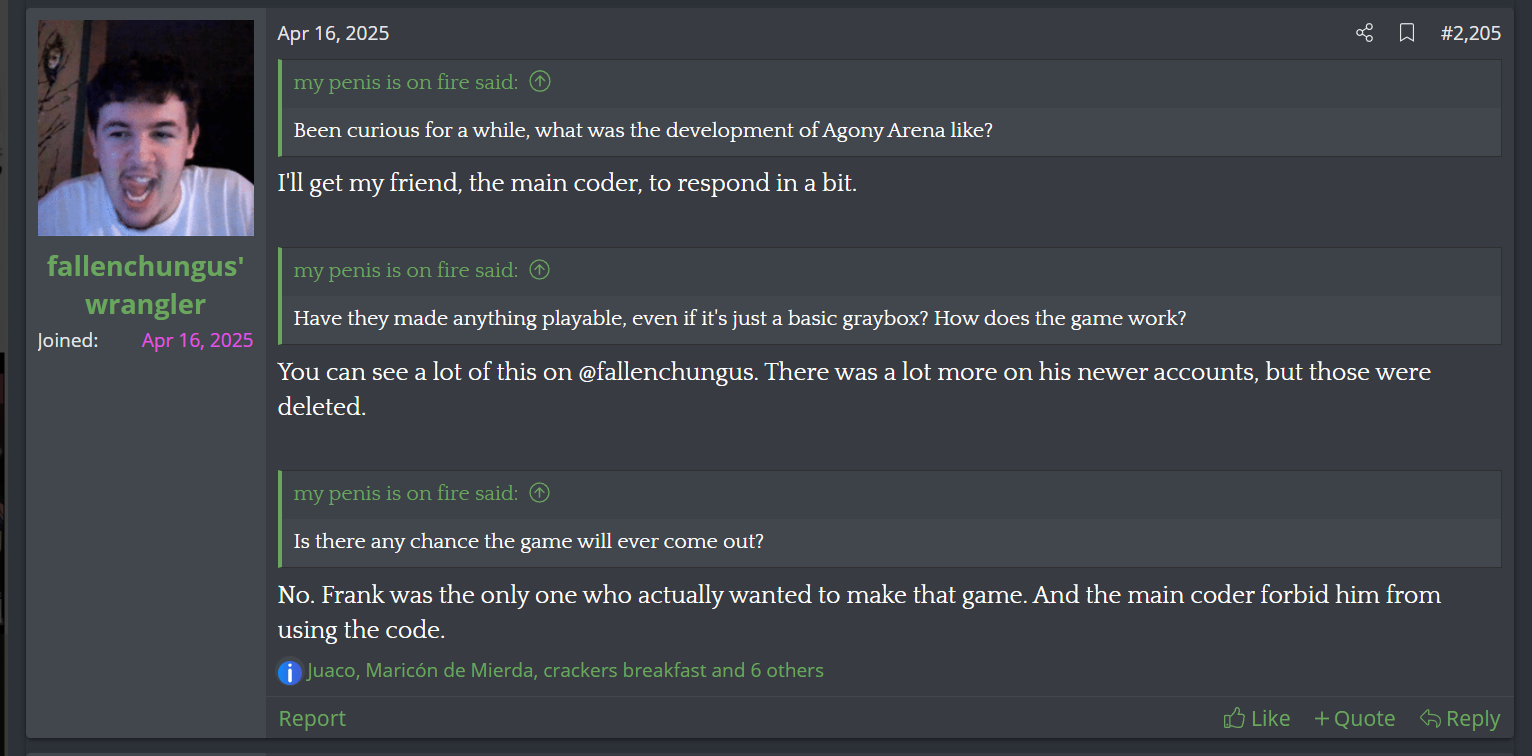Click the share post icon
The width and height of the screenshot is (1532, 756).
[x=1364, y=33]
